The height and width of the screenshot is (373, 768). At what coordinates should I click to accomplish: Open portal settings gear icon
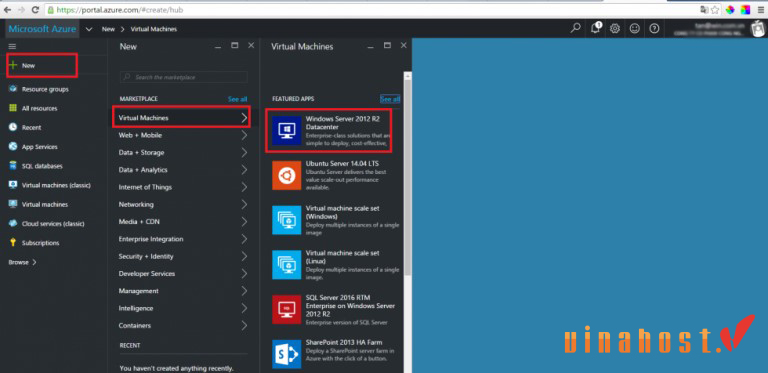click(x=615, y=28)
